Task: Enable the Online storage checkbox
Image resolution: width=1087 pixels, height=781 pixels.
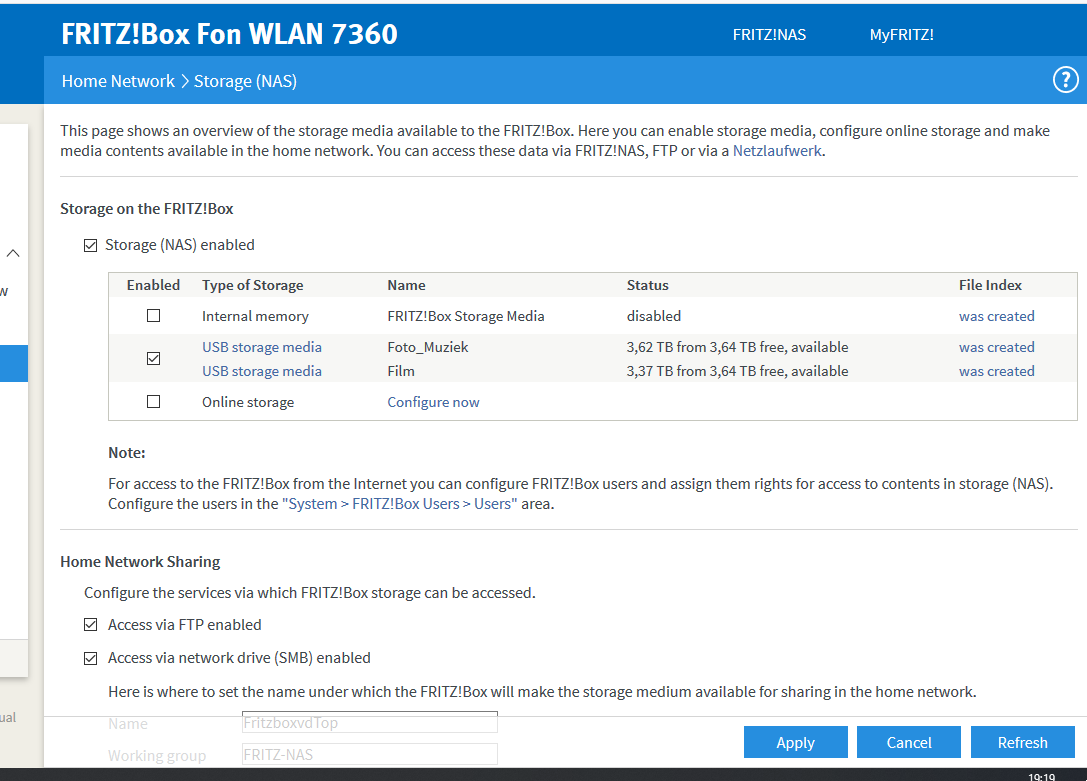Action: (153, 402)
